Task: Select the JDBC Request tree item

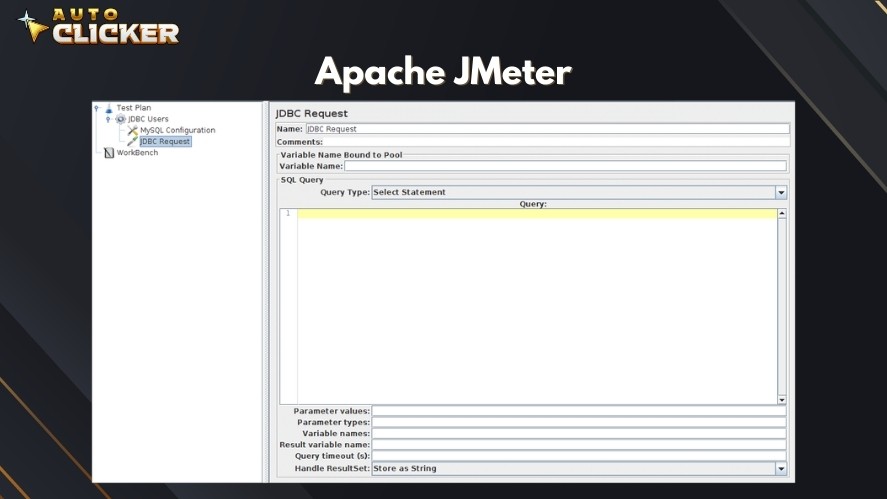Action: (x=165, y=141)
